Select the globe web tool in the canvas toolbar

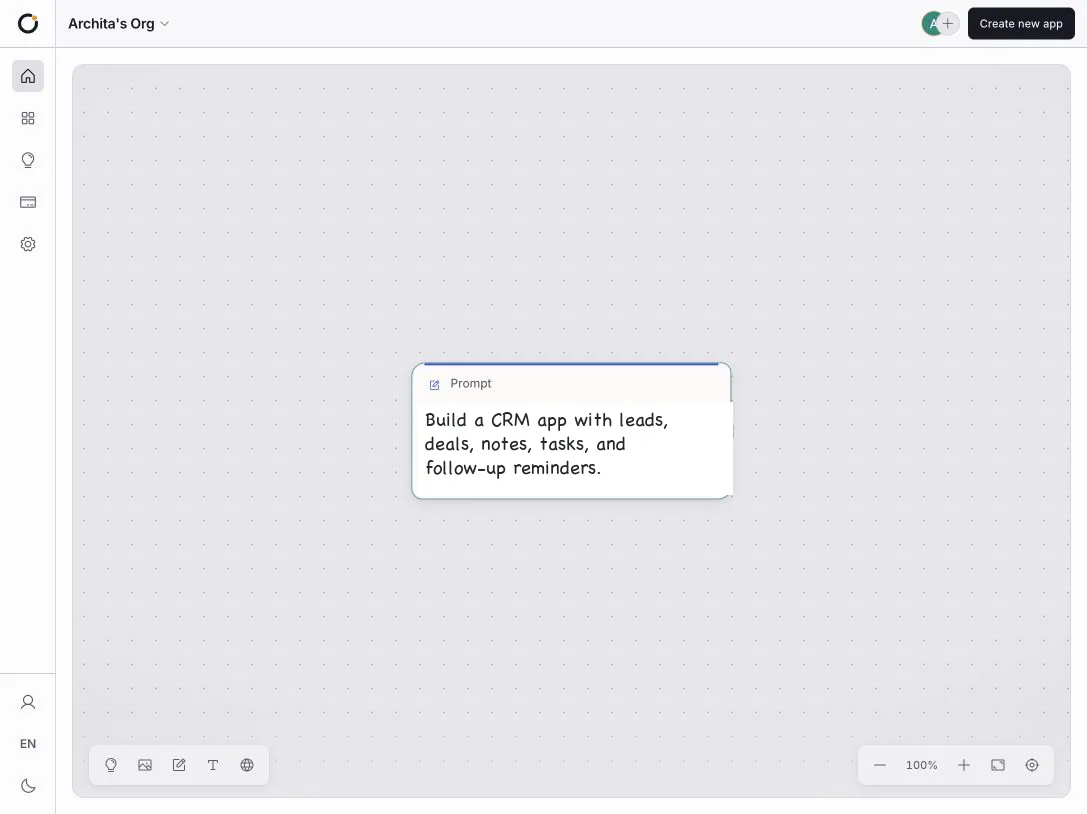pos(247,765)
